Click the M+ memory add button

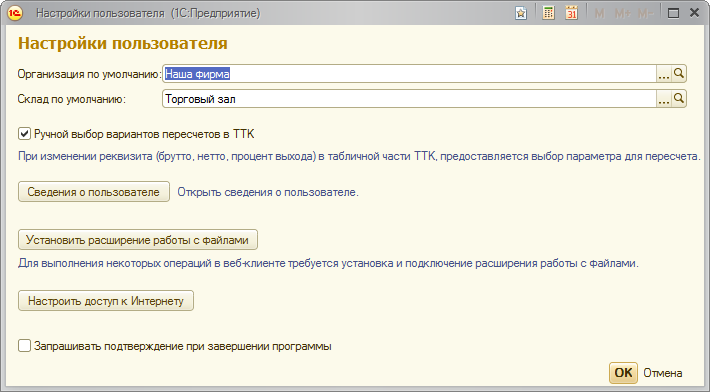point(623,14)
